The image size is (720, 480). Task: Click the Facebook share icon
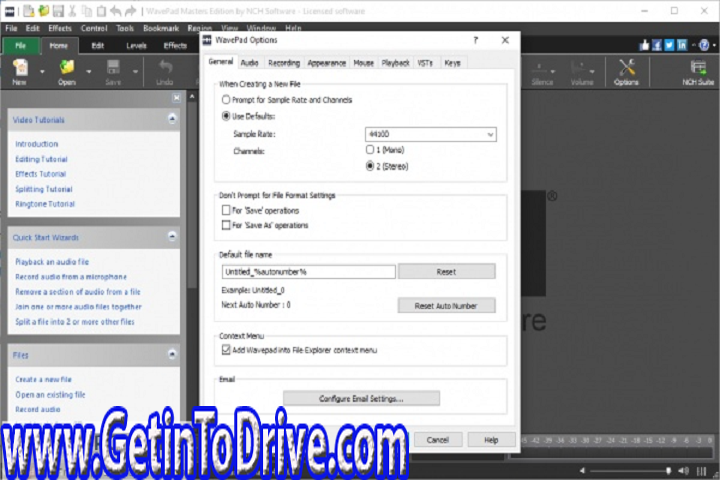657,45
